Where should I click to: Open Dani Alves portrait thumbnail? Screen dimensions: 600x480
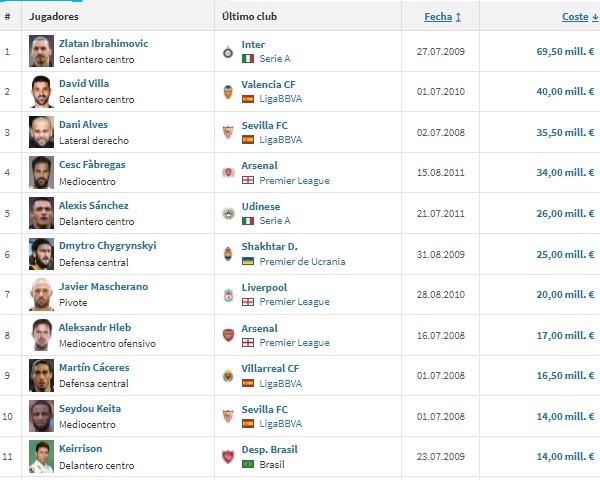pyautogui.click(x=41, y=132)
